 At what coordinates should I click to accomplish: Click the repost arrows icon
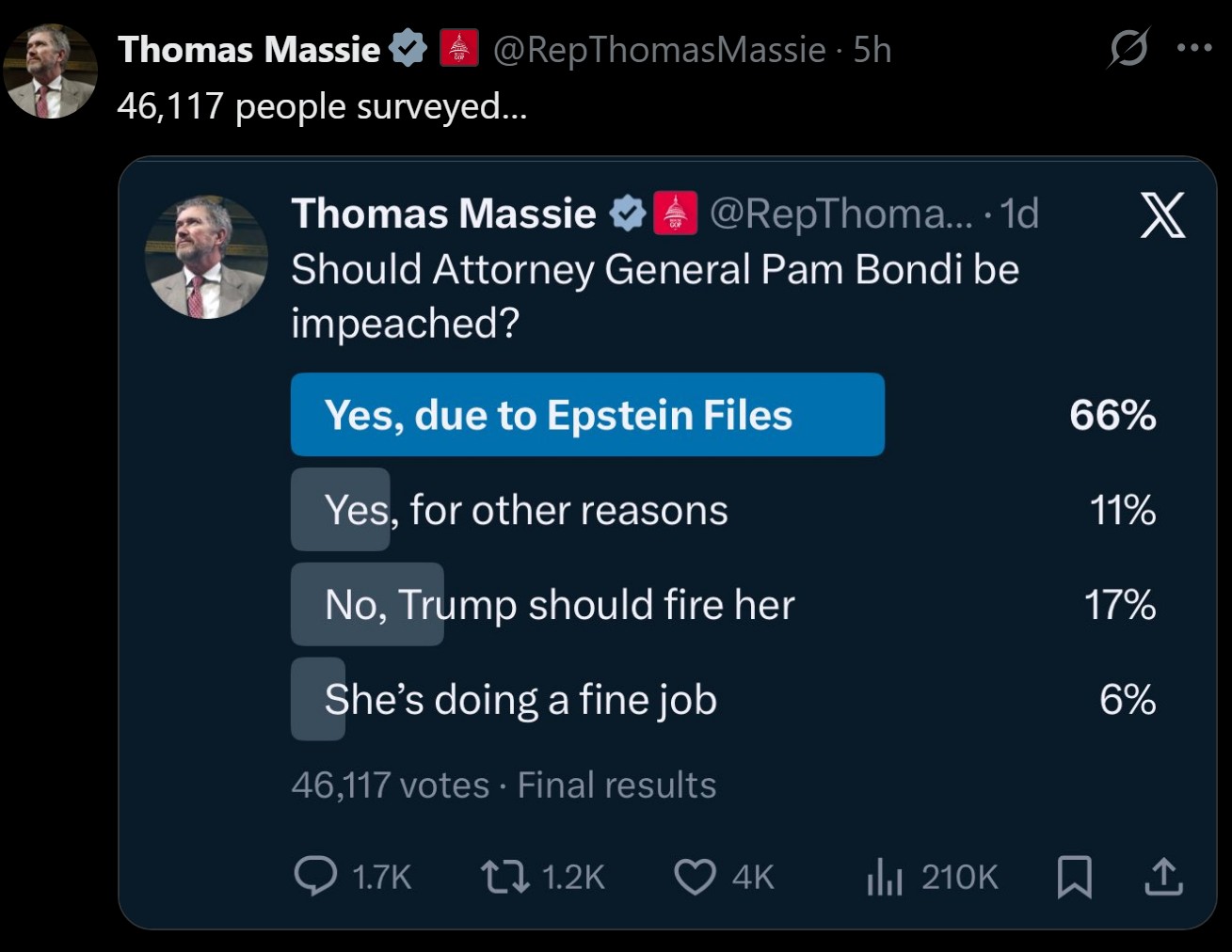tap(504, 876)
